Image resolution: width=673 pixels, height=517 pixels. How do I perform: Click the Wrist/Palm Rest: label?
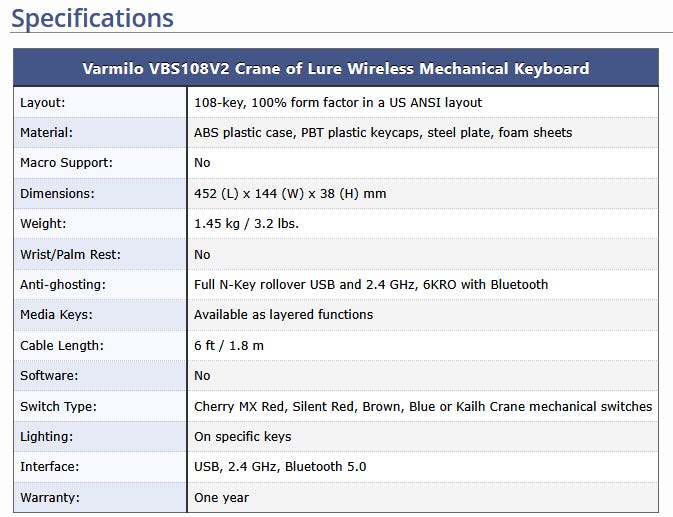pyautogui.click(x=70, y=254)
